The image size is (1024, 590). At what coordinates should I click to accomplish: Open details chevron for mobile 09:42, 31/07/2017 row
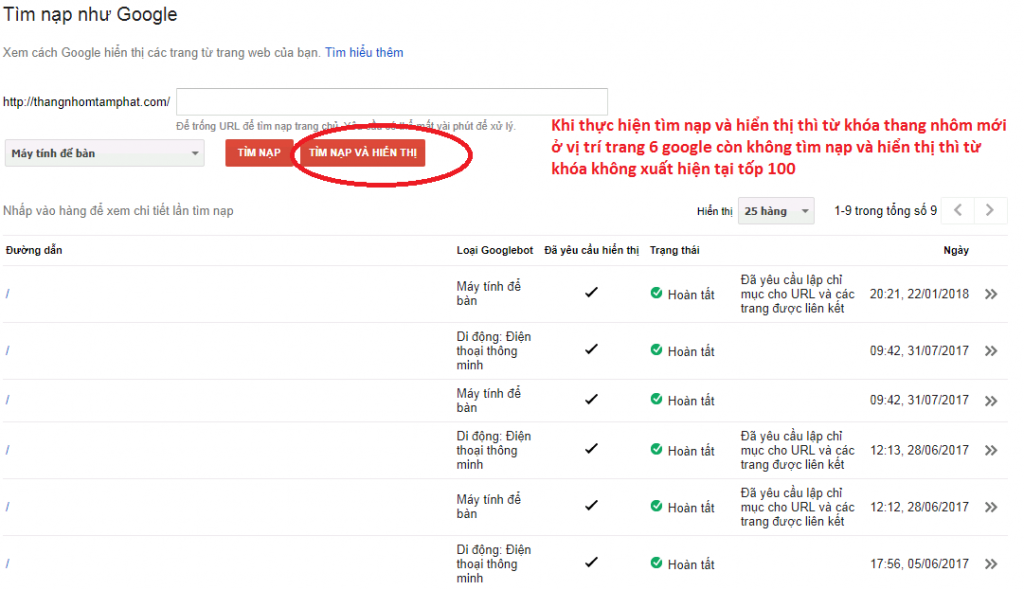(x=991, y=351)
